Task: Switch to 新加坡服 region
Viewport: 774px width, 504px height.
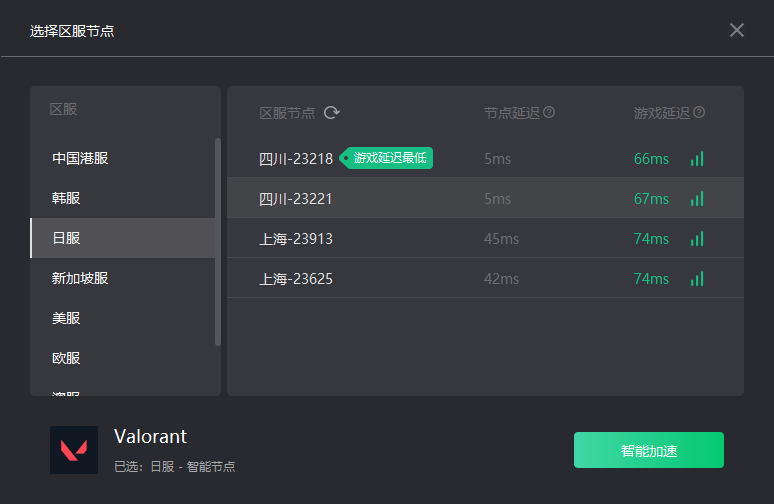Action: click(122, 278)
